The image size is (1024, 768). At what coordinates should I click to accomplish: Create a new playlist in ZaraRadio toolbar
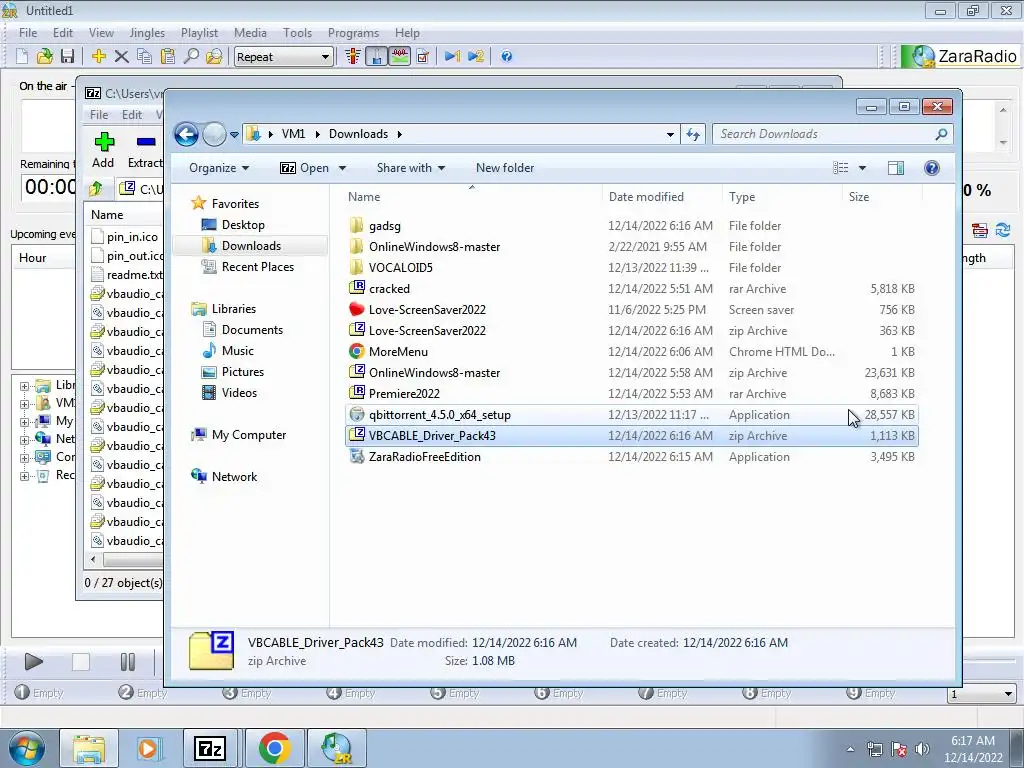pos(22,57)
